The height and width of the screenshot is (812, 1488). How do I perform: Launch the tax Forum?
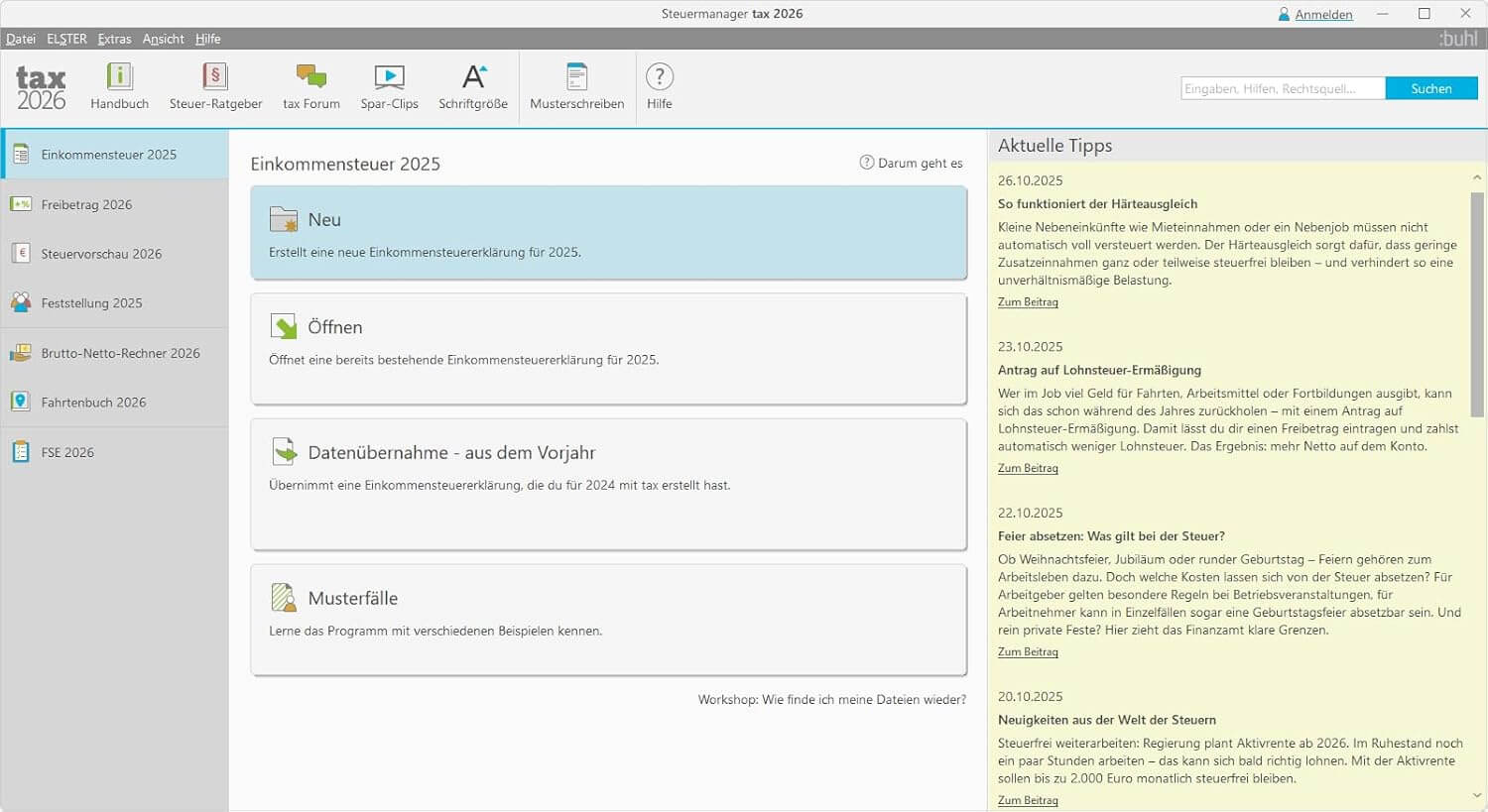(310, 86)
